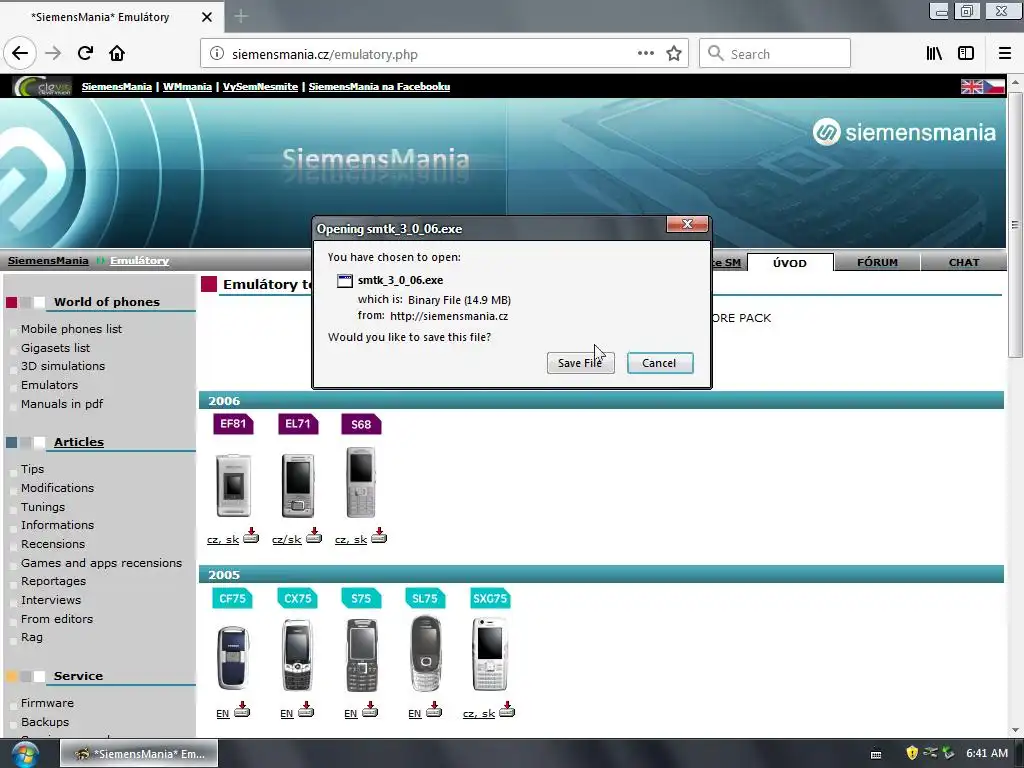The height and width of the screenshot is (768, 1024).
Task: Open Manuals in pdf sidebar entry
Action: click(62, 404)
